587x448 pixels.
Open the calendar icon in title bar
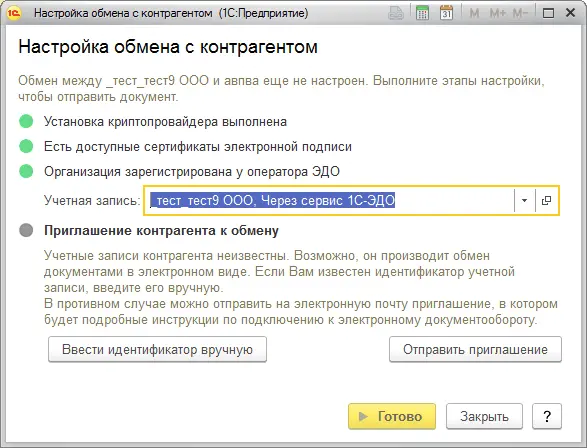point(446,13)
